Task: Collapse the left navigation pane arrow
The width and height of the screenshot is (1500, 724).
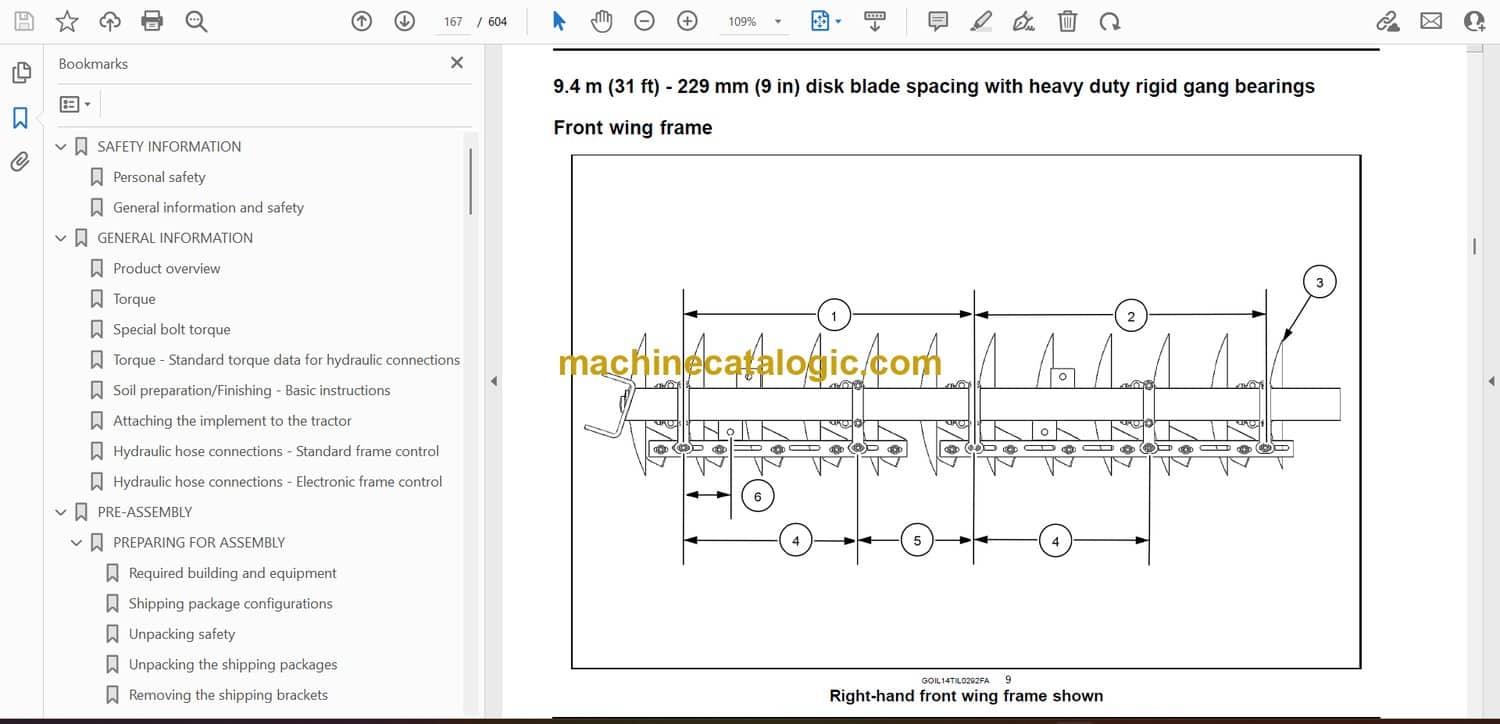Action: point(492,381)
